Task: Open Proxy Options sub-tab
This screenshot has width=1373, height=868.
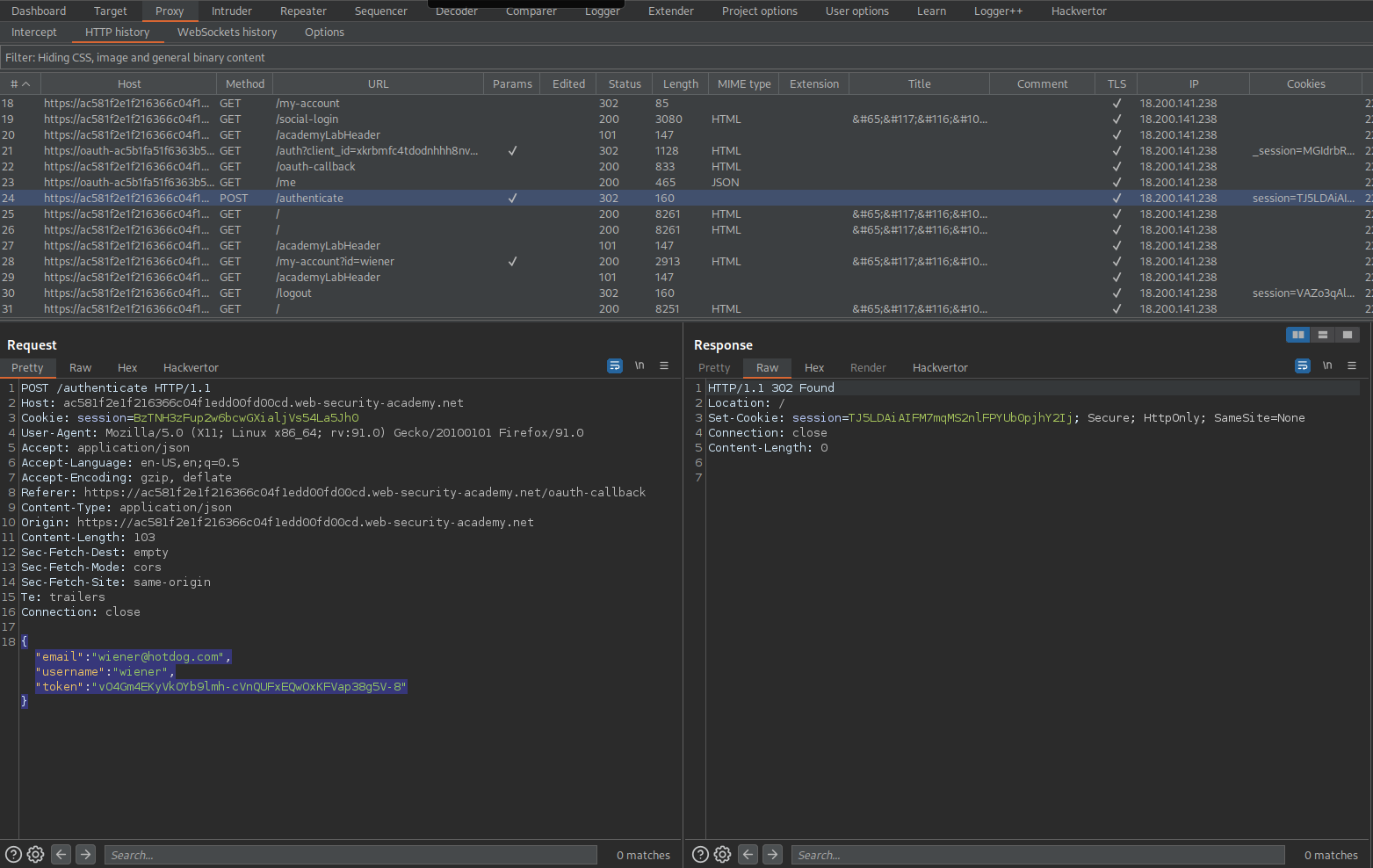Action: (x=324, y=32)
